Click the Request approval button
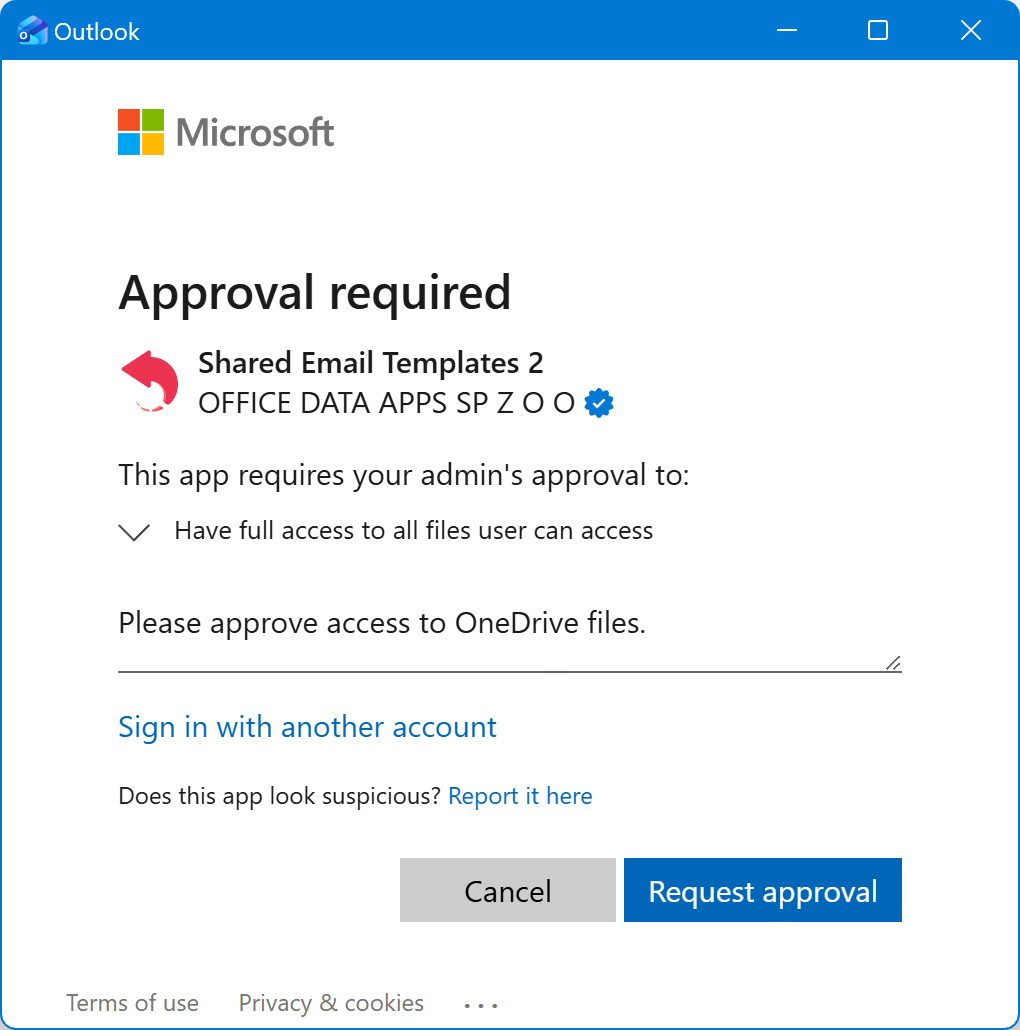Viewport: 1020px width, 1030px height. pyautogui.click(x=762, y=890)
